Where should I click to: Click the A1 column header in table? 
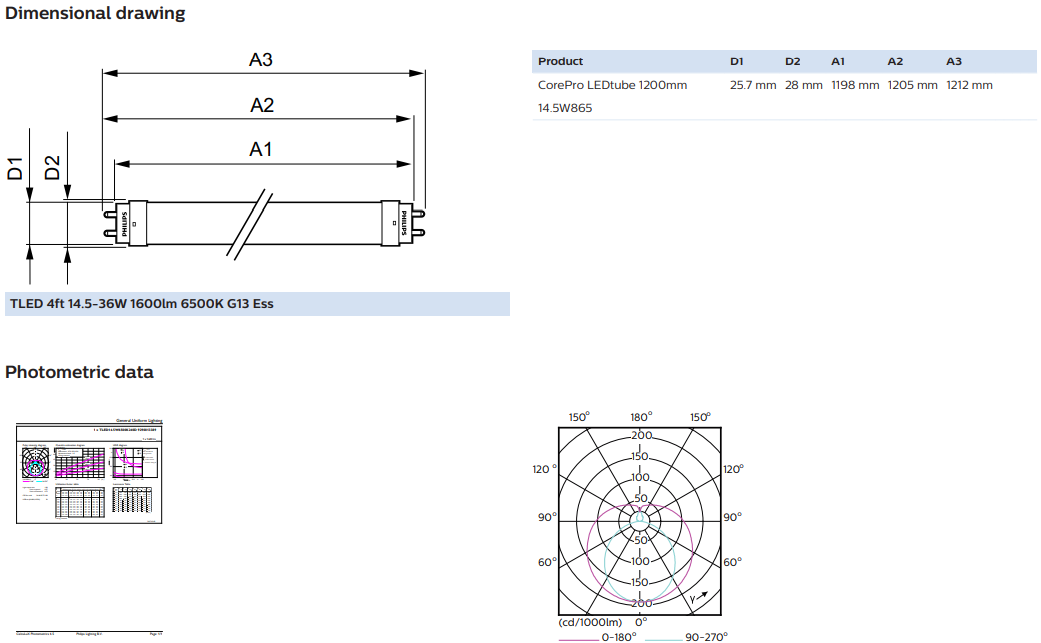(838, 61)
